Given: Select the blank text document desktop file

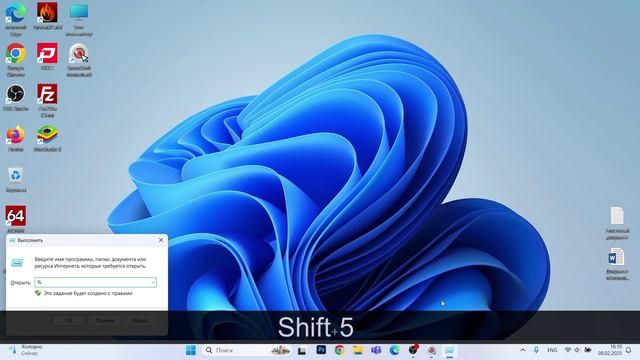Looking at the screenshot, I should pos(617,222).
